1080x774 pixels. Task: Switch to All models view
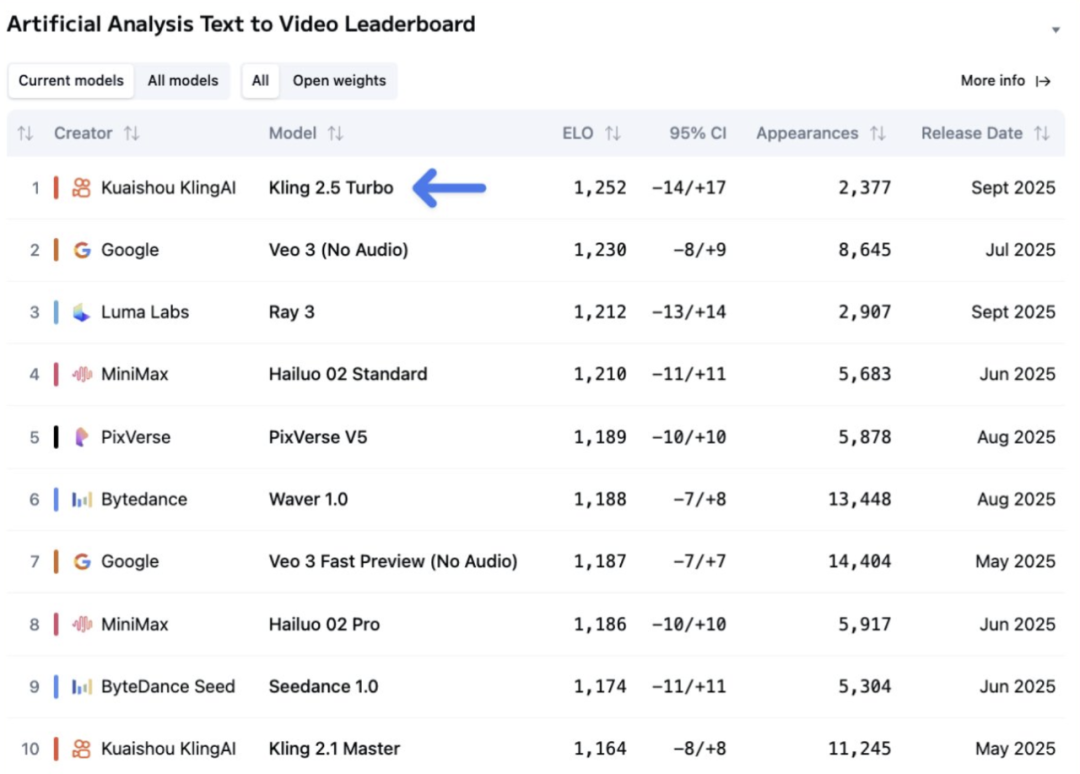[x=183, y=81]
